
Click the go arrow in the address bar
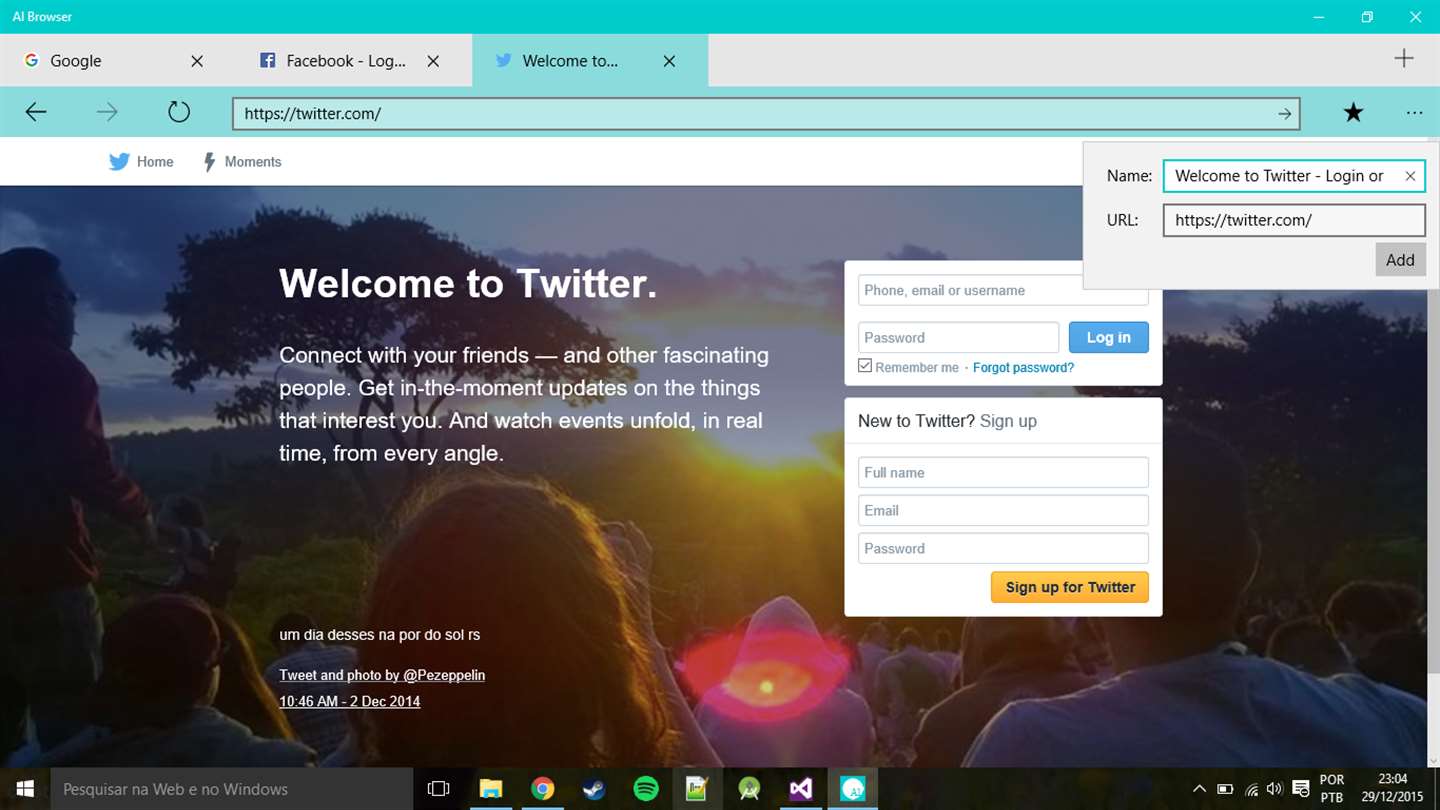1285,114
